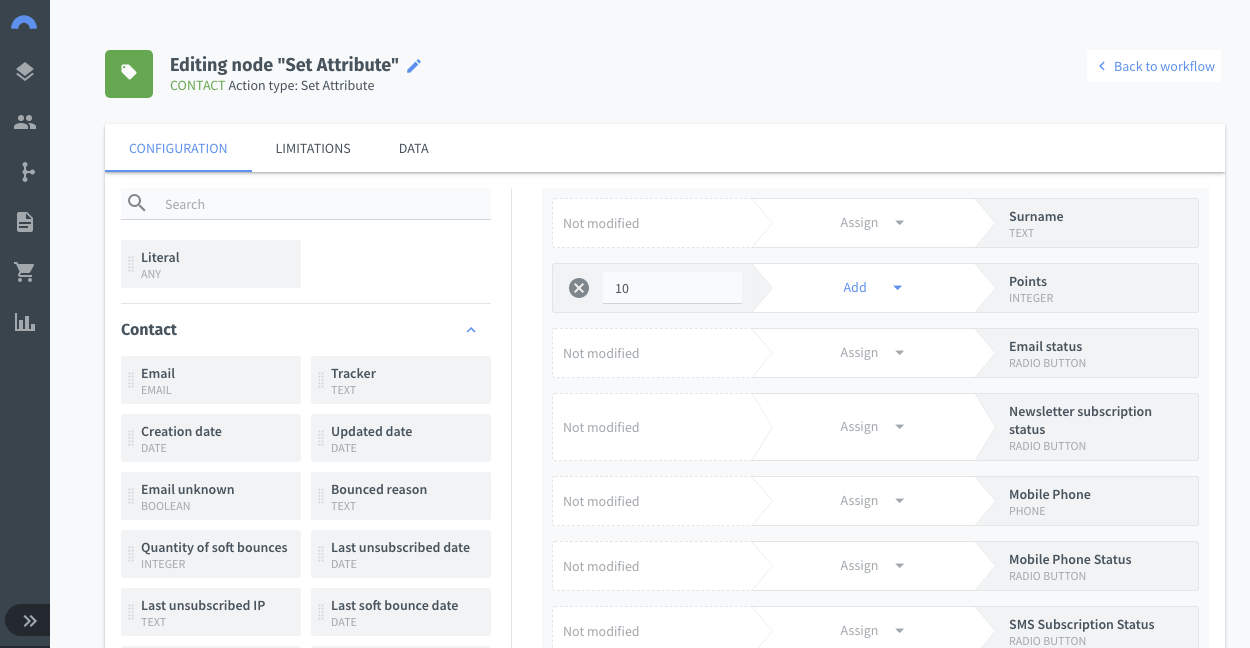Click drag handle of Literal item

[x=131, y=265]
